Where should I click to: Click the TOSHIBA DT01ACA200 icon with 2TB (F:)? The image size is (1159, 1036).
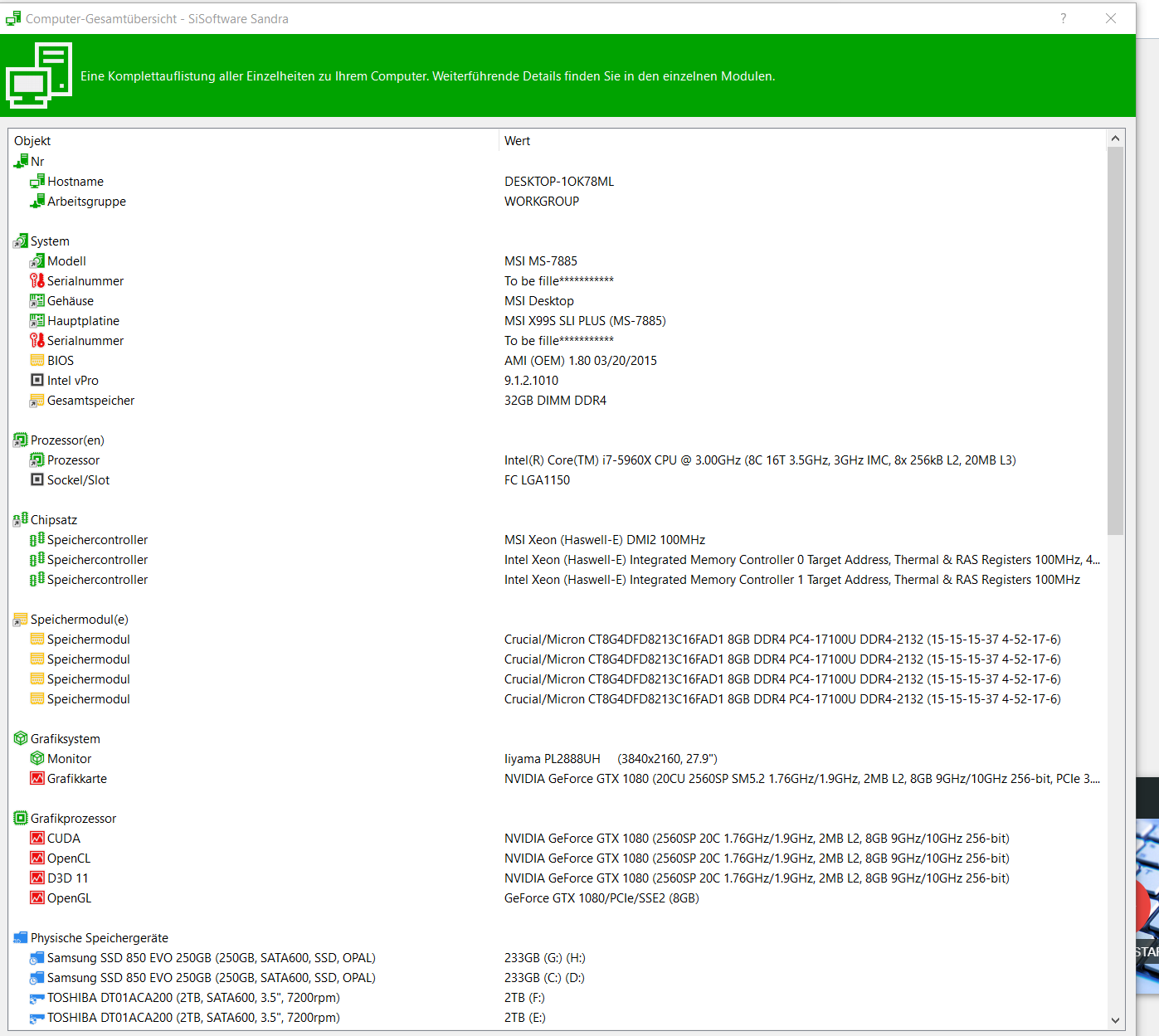[37, 997]
